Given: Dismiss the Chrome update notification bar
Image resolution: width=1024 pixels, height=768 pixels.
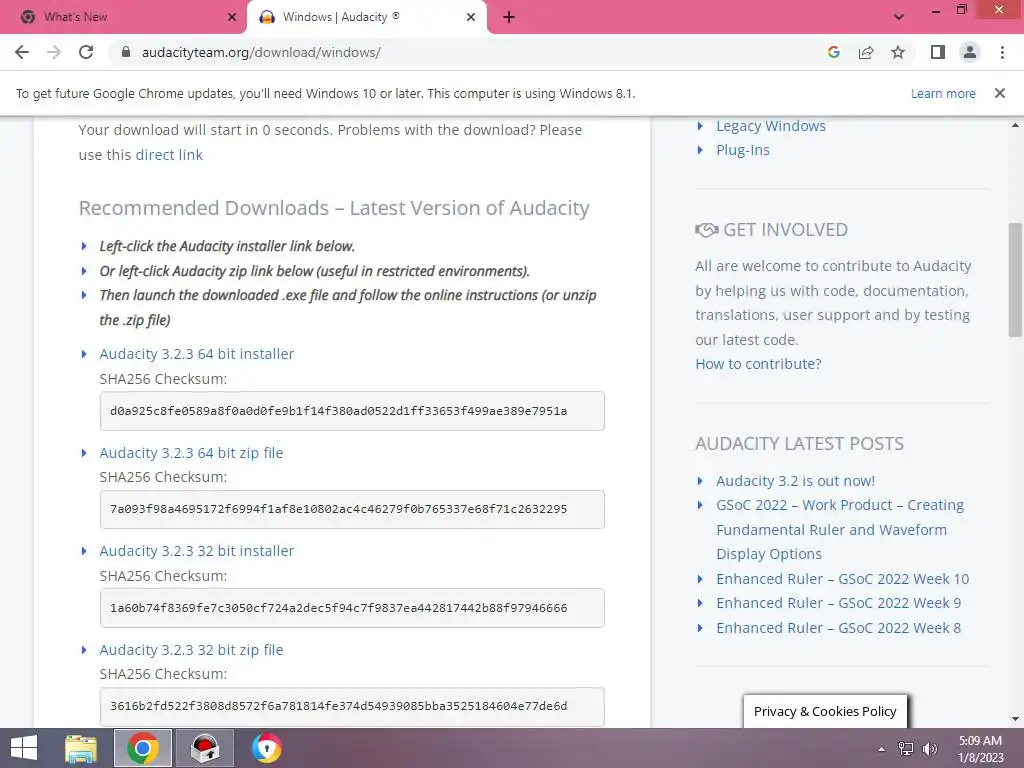Looking at the screenshot, I should pyautogui.click(x=1000, y=93).
